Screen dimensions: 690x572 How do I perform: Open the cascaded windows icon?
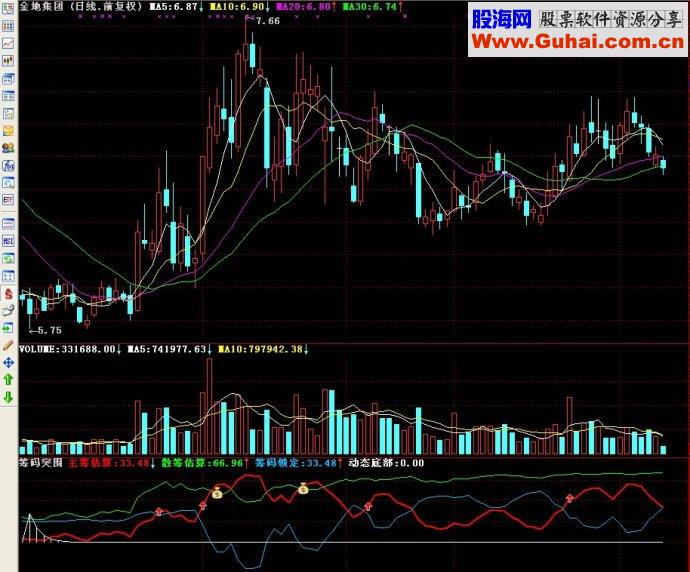[8, 78]
